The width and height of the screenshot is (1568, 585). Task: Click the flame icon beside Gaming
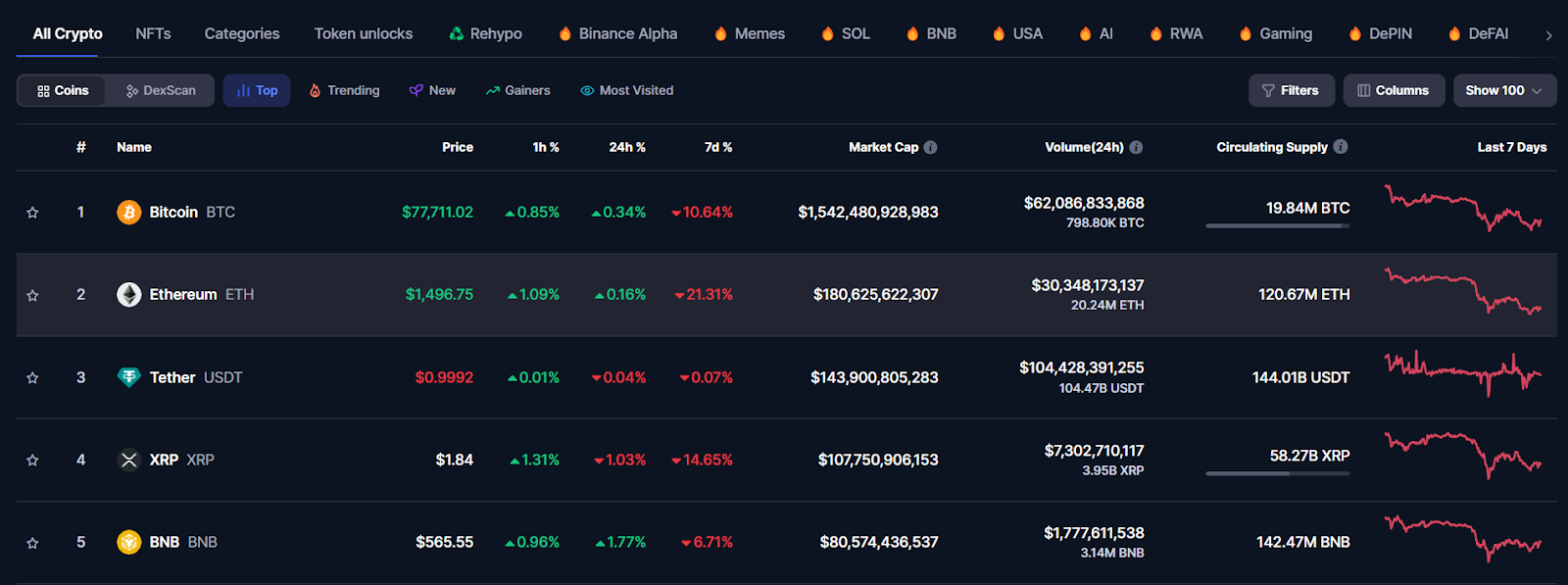point(1246,33)
